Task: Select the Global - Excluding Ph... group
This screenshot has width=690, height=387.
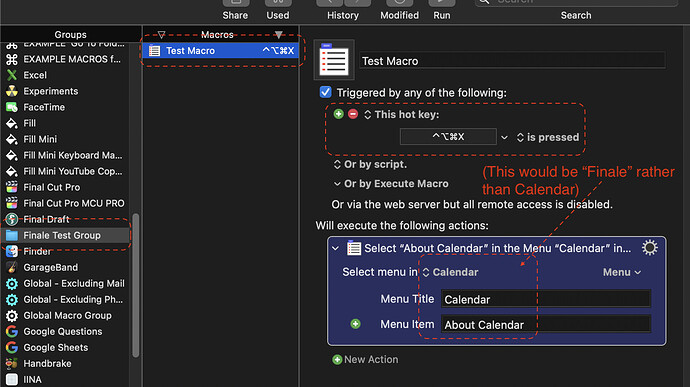Action: click(65, 299)
